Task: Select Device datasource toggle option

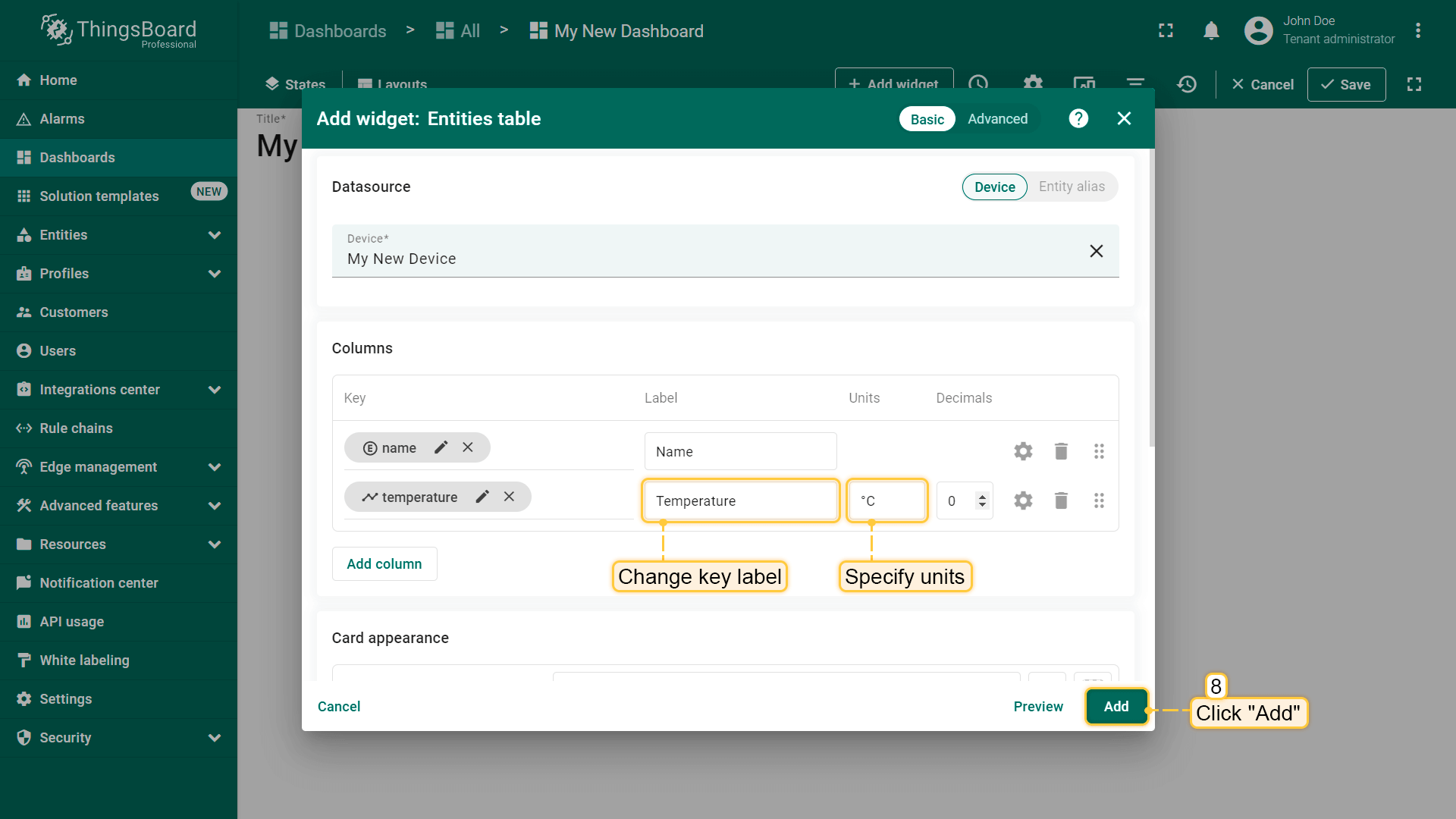Action: pos(994,187)
